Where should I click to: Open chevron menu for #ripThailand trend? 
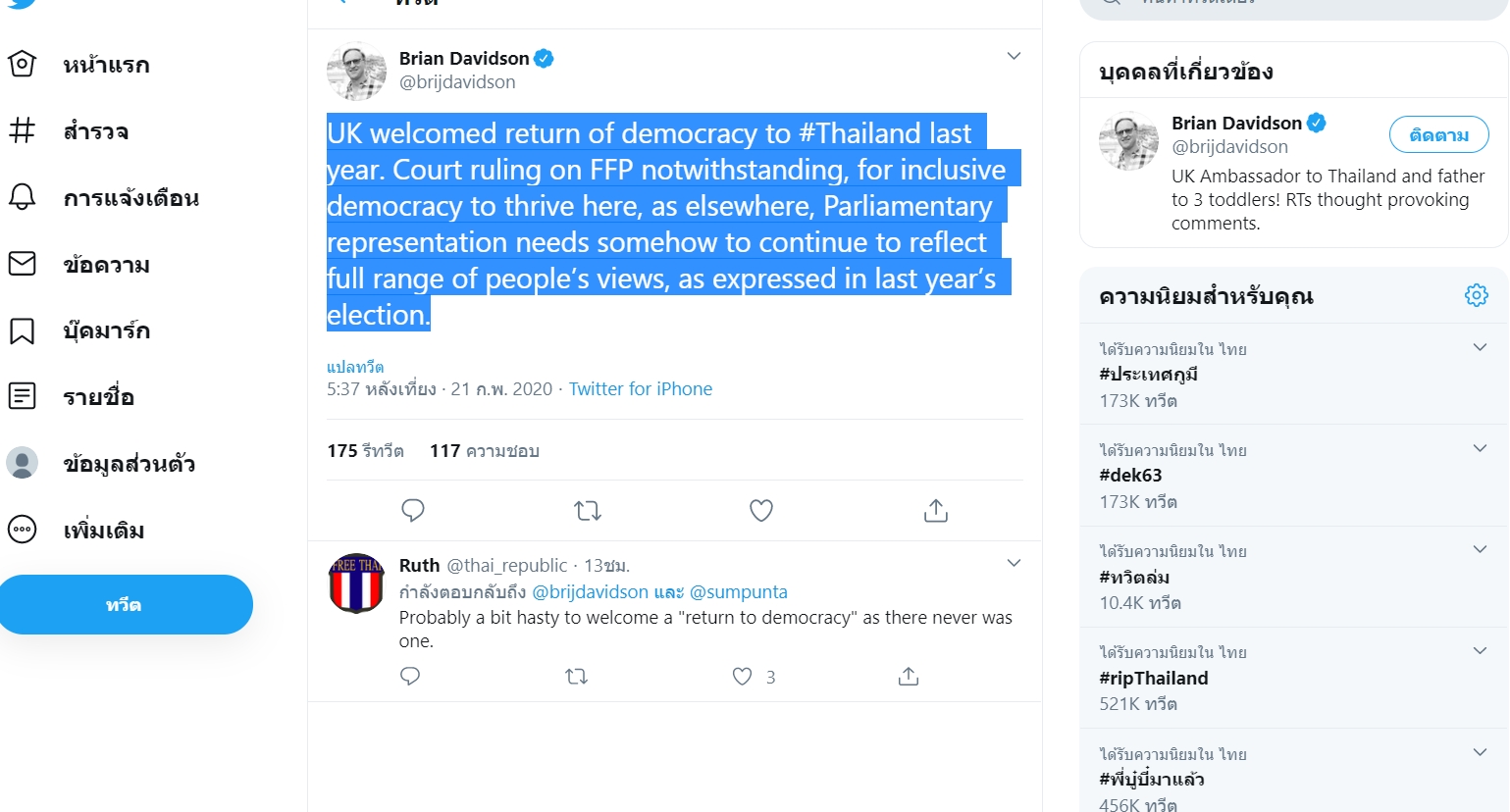1480,650
